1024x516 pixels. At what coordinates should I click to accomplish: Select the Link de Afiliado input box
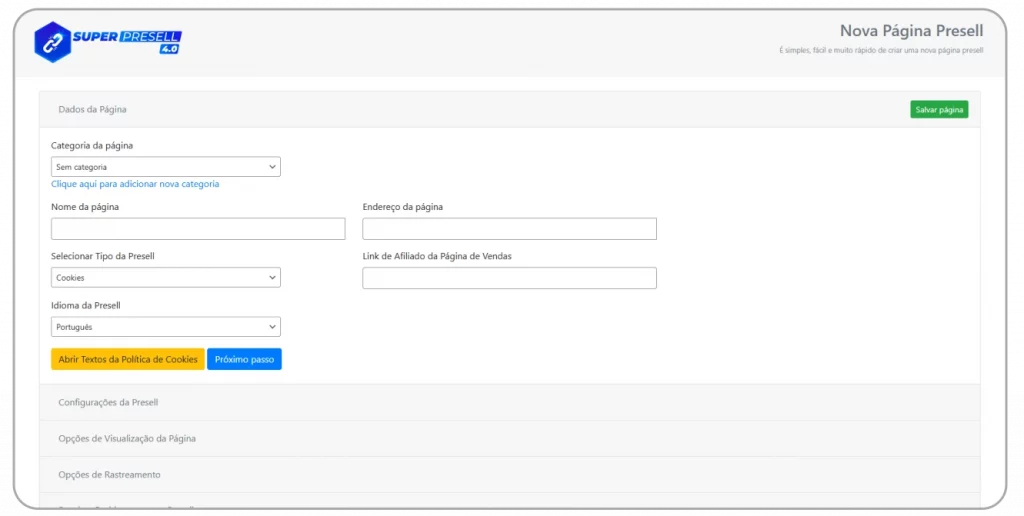509,278
